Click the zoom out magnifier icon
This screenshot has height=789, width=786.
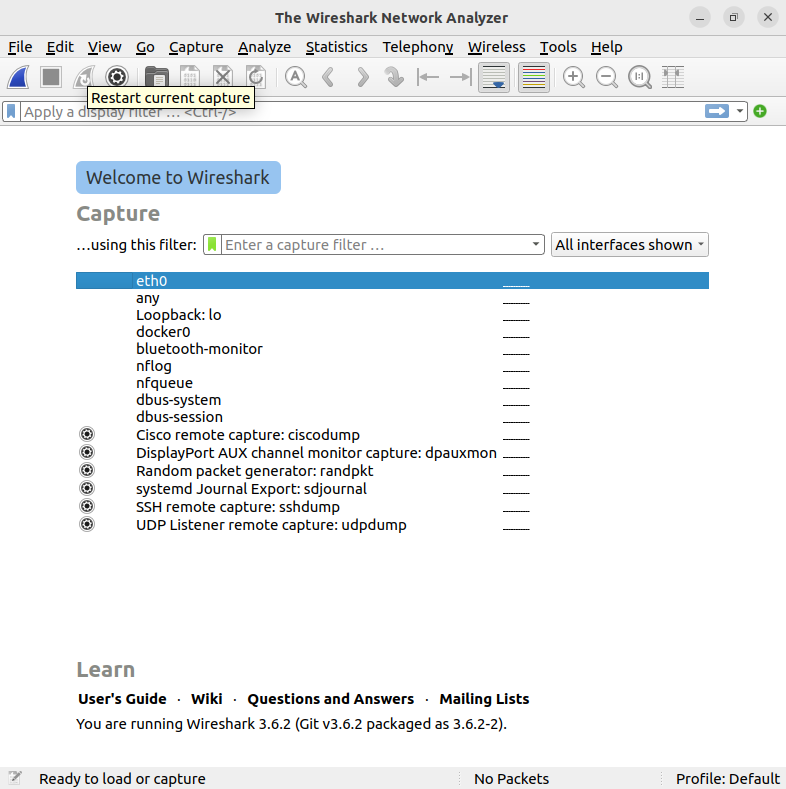(x=607, y=77)
